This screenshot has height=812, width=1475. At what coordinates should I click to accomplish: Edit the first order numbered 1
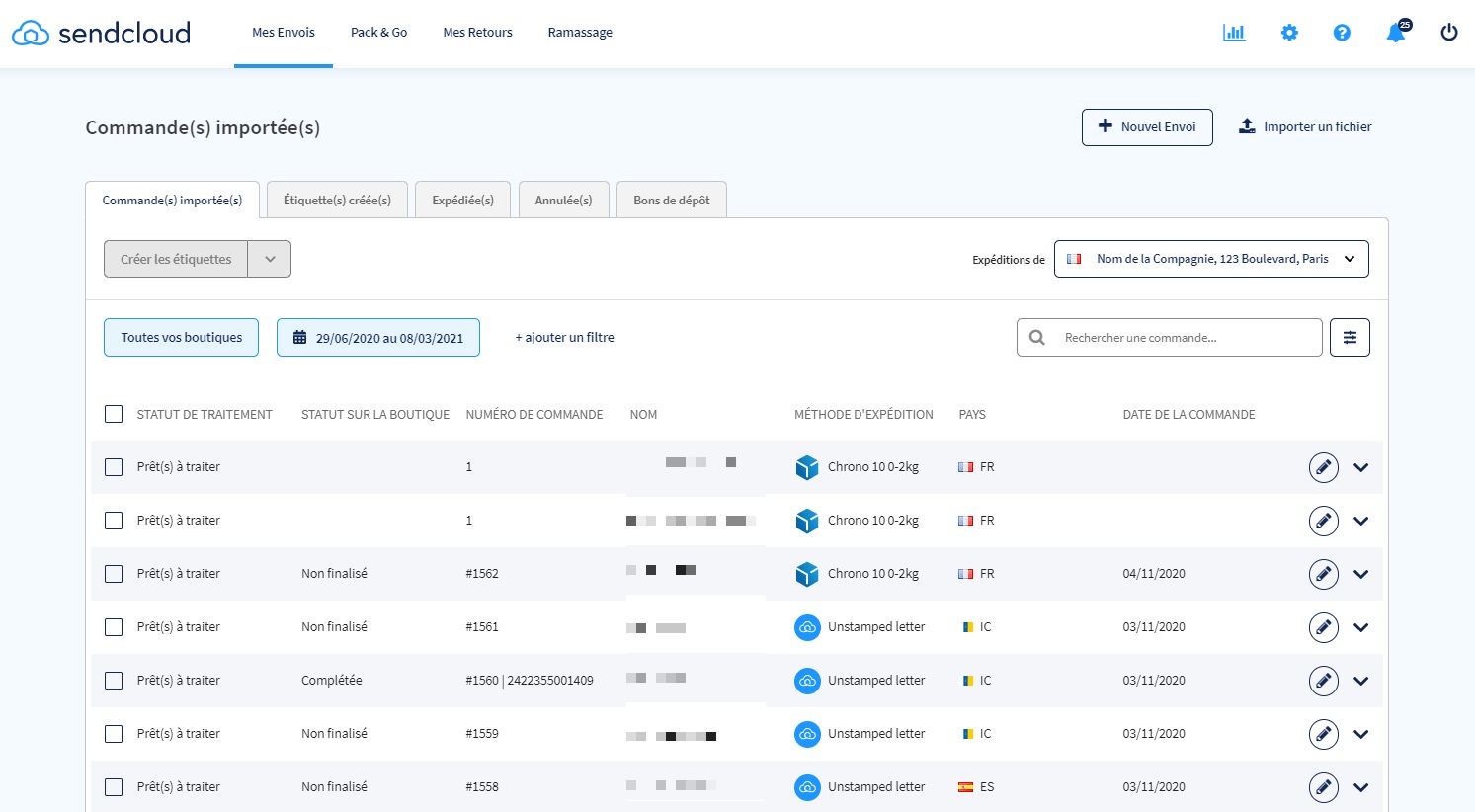tap(1324, 467)
